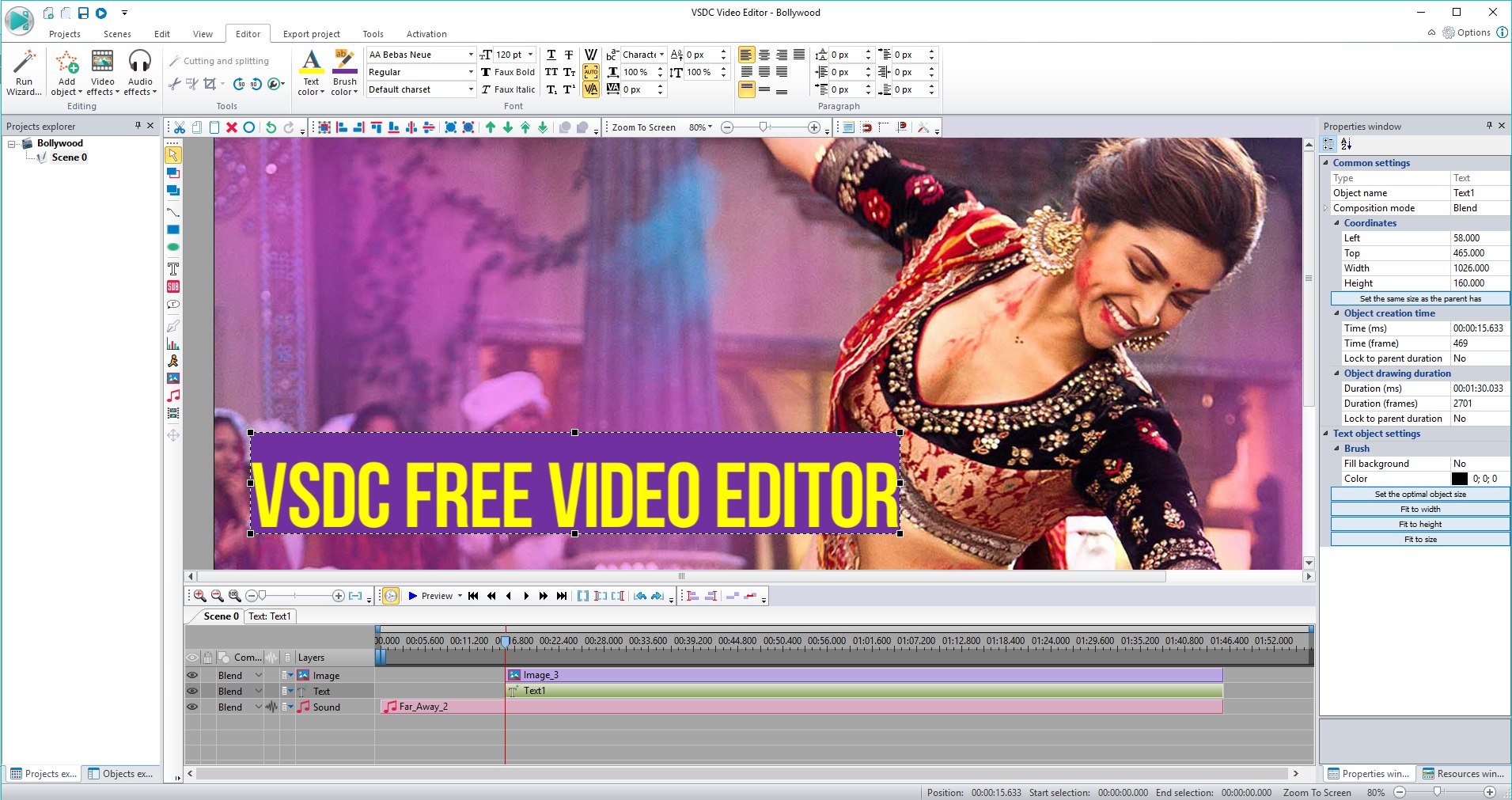Collapse the Coordinates section
The height and width of the screenshot is (800, 1512).
point(1337,223)
